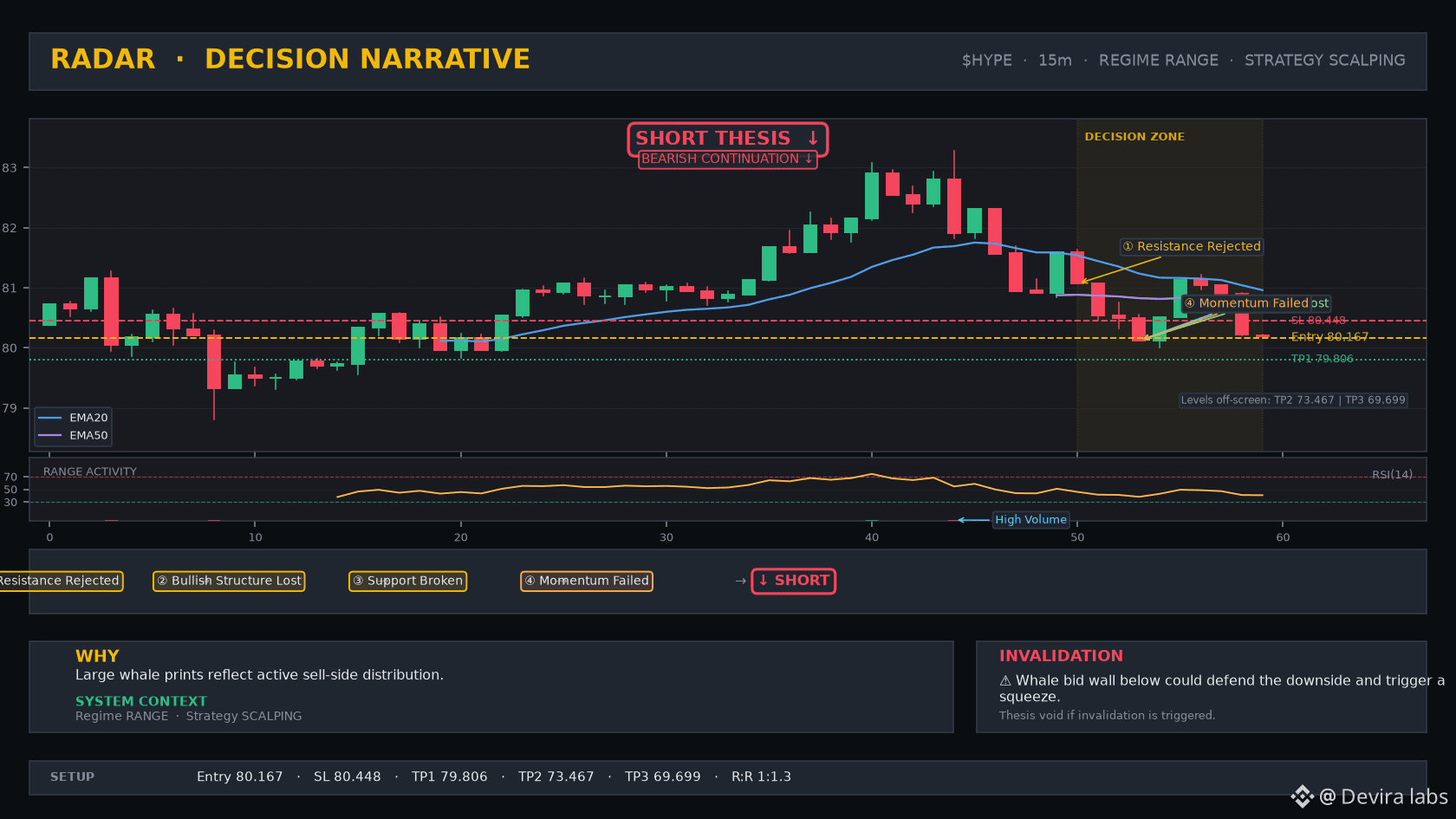The height and width of the screenshot is (819, 1456).
Task: Click SL 80.448 in the setup bar
Action: pyautogui.click(x=348, y=777)
